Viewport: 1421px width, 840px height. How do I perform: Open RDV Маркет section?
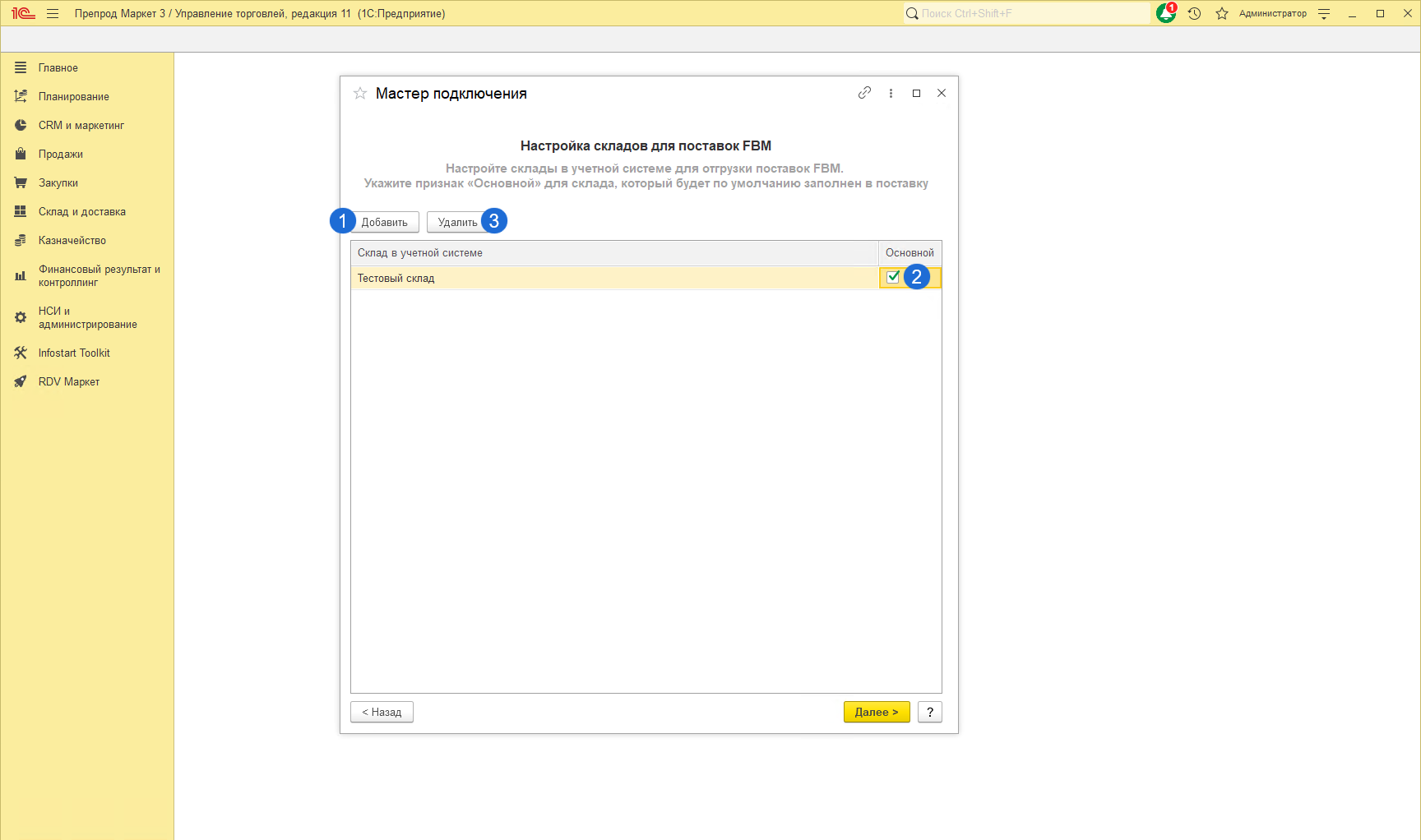tap(68, 382)
